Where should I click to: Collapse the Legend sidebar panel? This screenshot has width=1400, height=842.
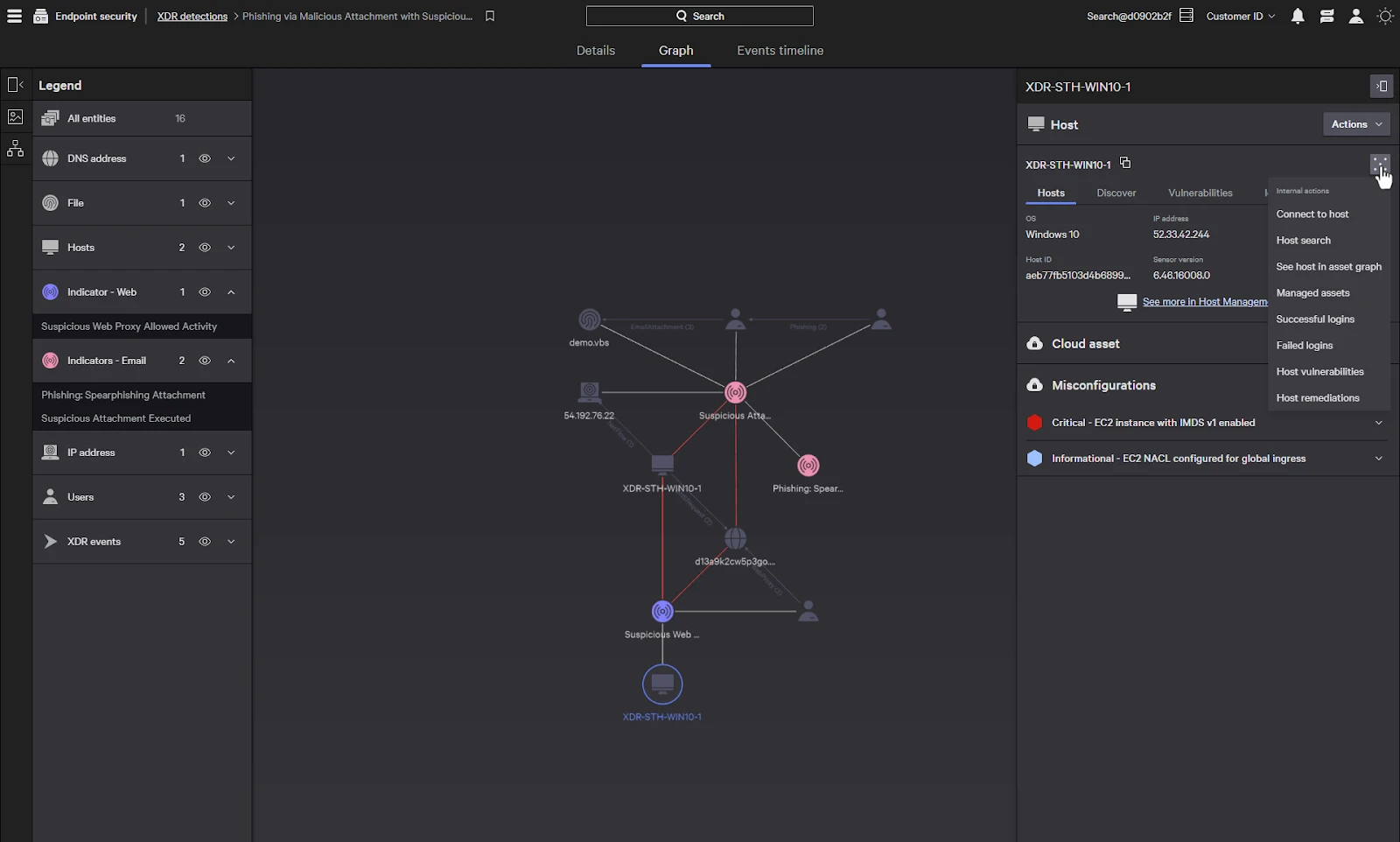(16, 85)
